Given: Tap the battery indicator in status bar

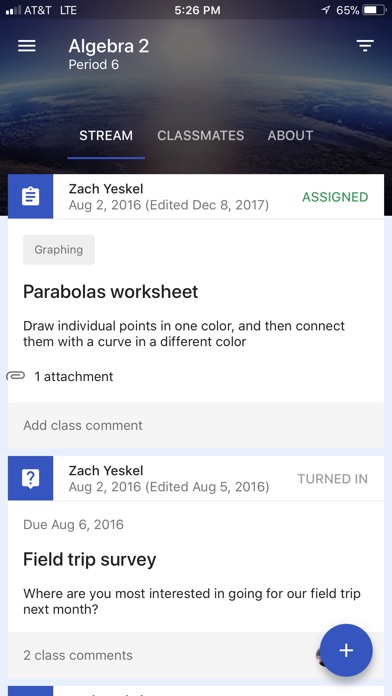Looking at the screenshot, I should [x=375, y=10].
